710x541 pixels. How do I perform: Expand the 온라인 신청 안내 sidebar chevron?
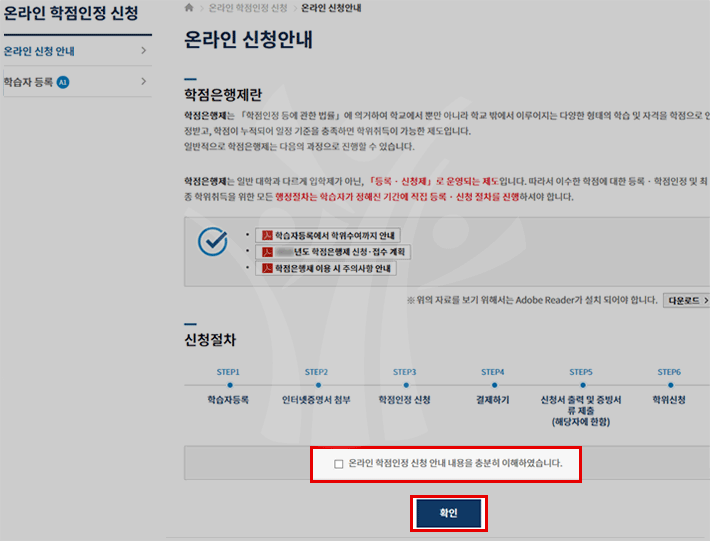click(x=144, y=50)
